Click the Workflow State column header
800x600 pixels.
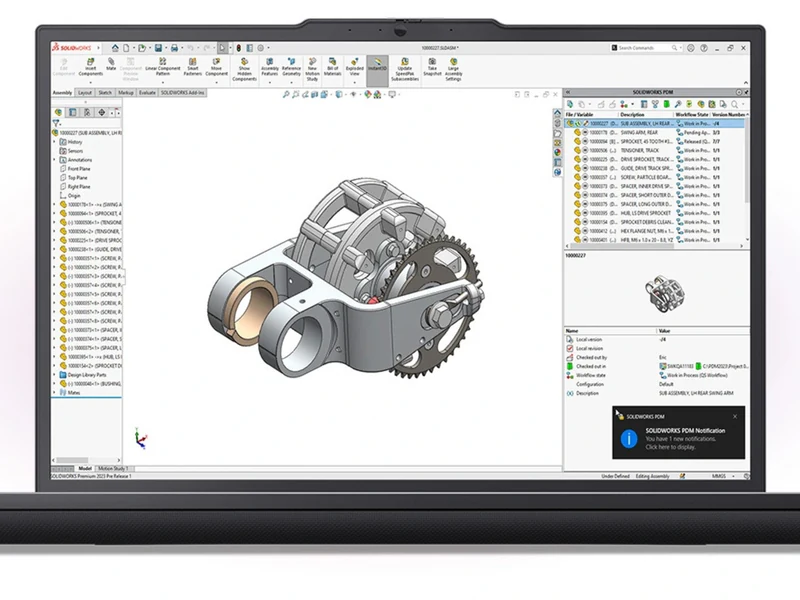pyautogui.click(x=692, y=115)
